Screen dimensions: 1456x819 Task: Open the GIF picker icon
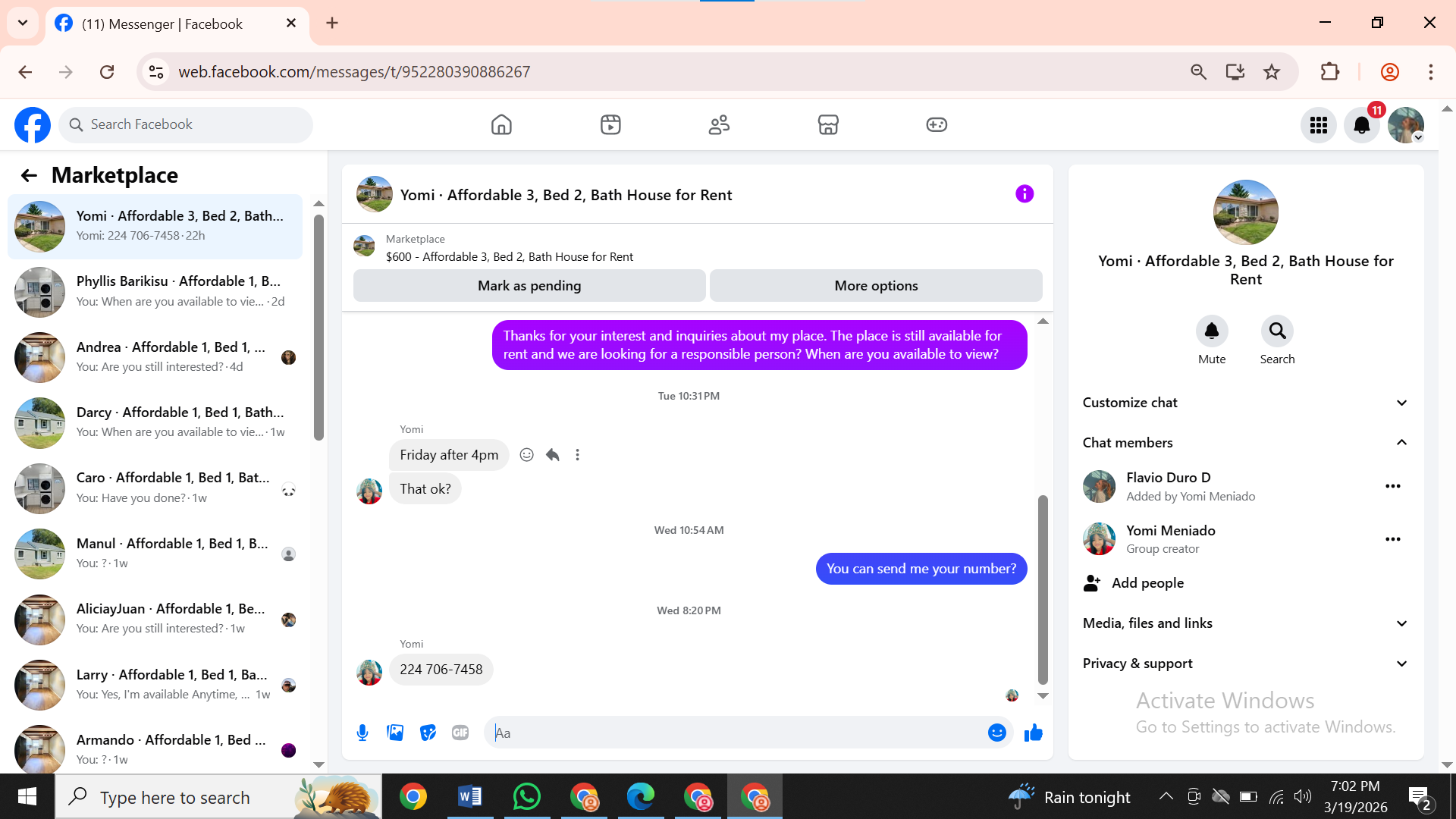pyautogui.click(x=460, y=733)
